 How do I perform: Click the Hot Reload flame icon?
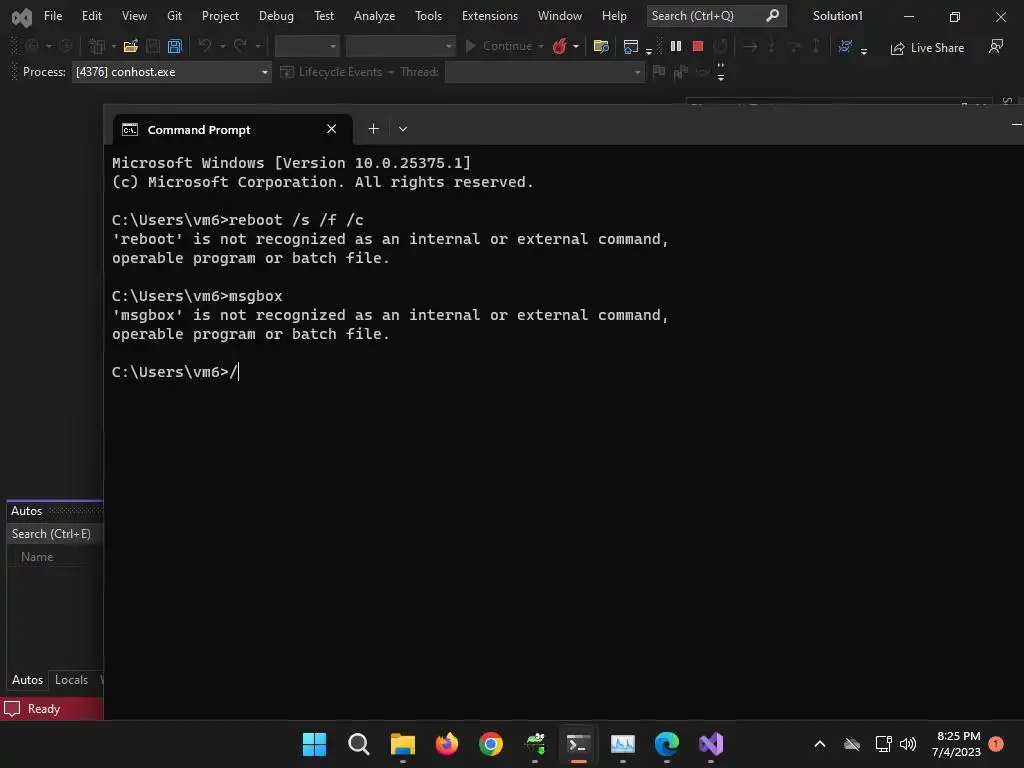[x=560, y=46]
